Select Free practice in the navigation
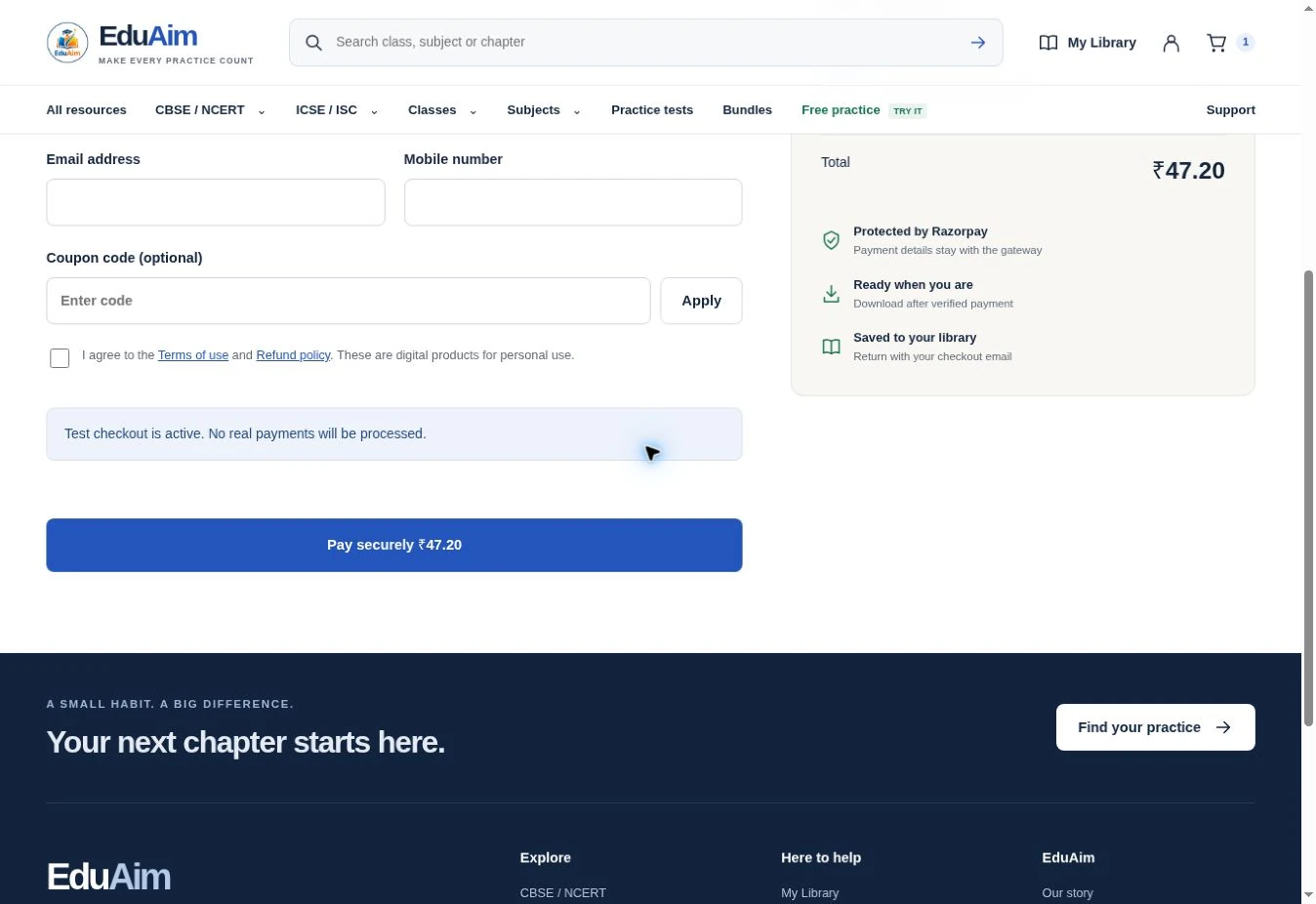 (841, 110)
